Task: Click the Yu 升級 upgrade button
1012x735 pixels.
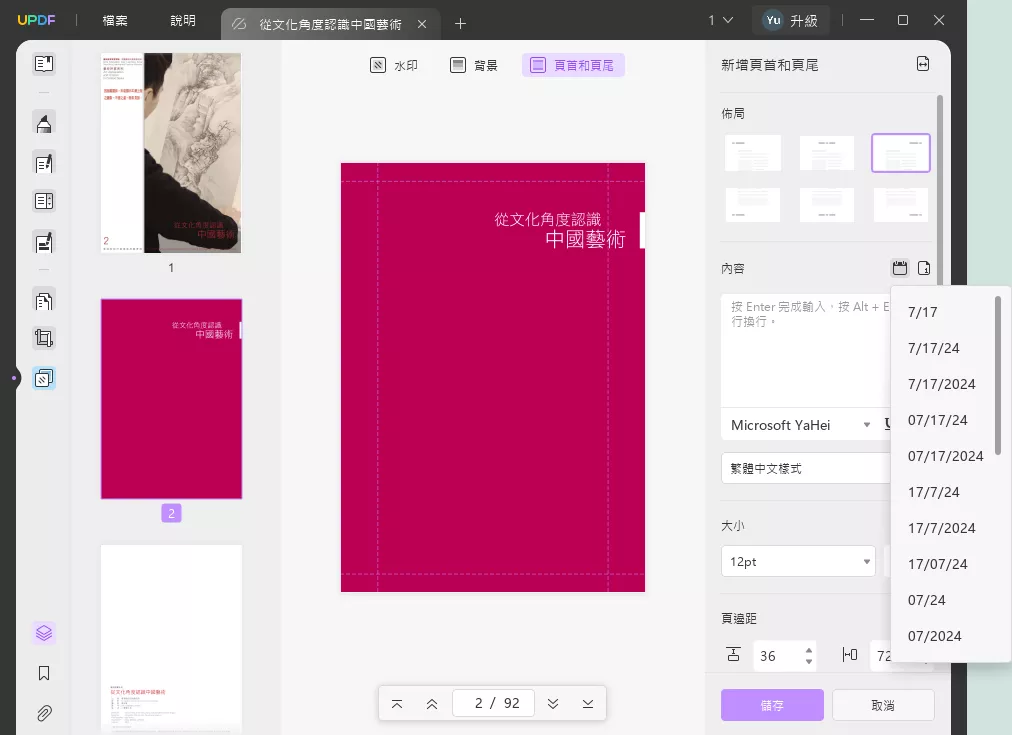Action: (x=791, y=21)
